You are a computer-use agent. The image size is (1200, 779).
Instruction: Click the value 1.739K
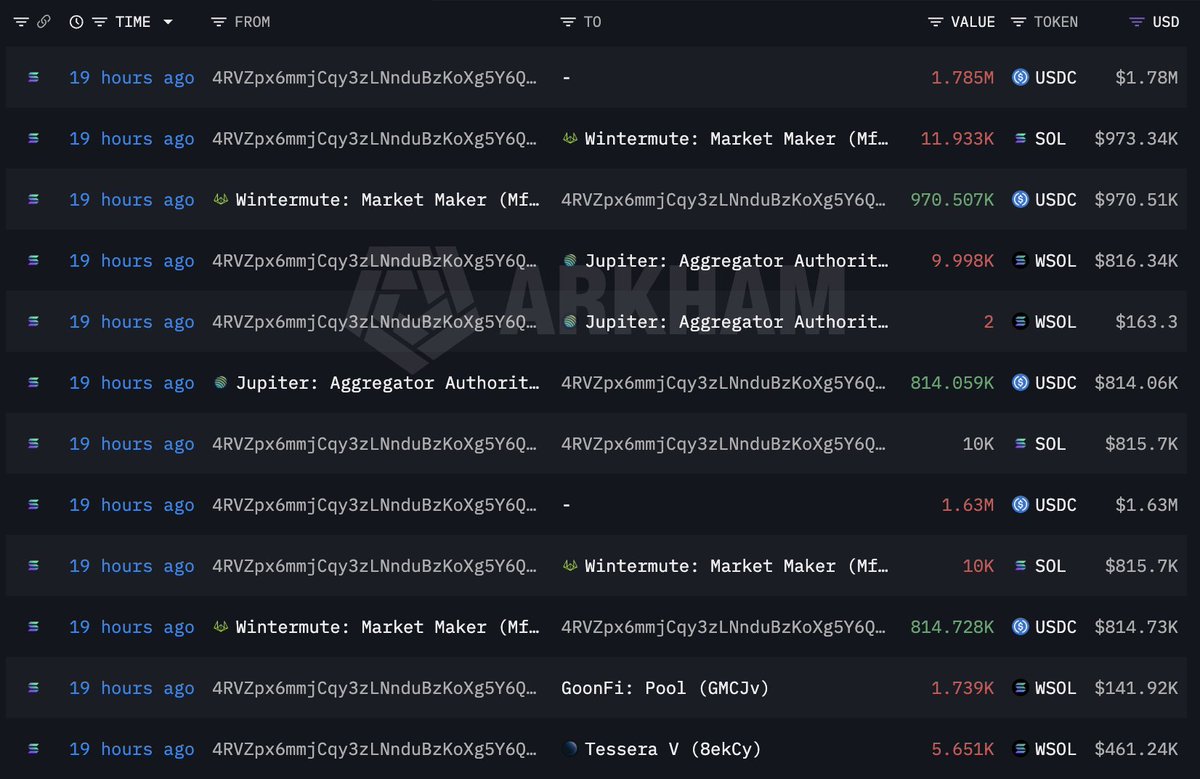[x=963, y=687]
